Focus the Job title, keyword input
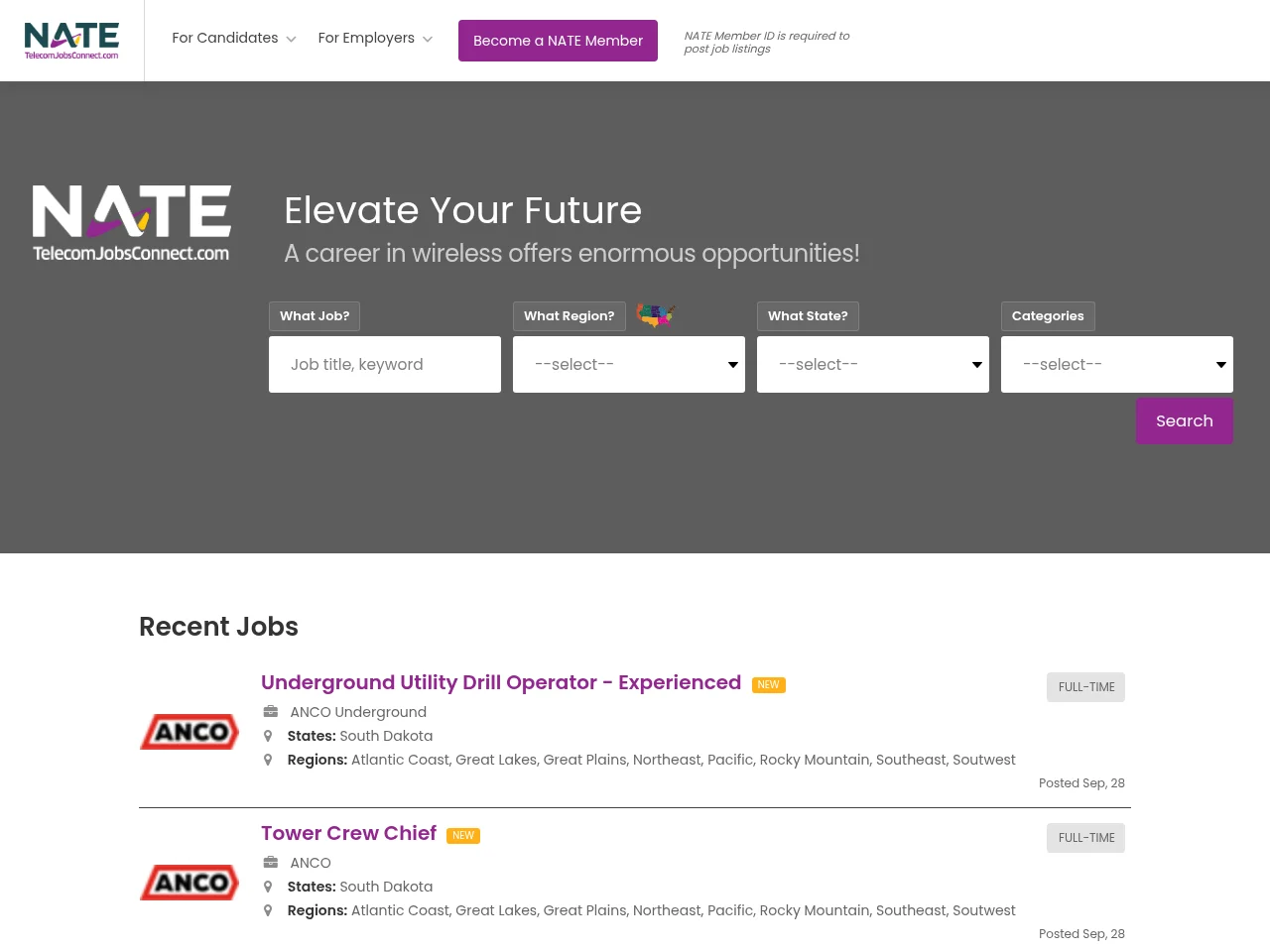 coord(385,364)
